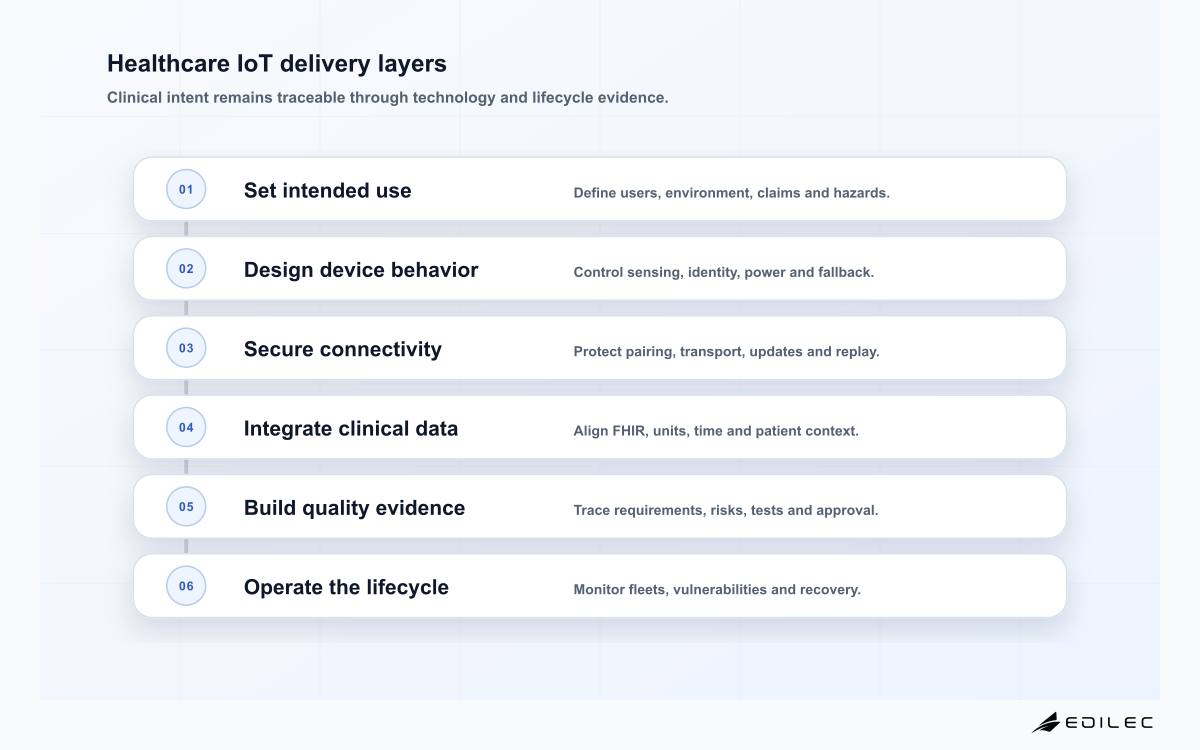Select the Operate the lifecycle heading
This screenshot has height=750, width=1200.
[x=346, y=587]
